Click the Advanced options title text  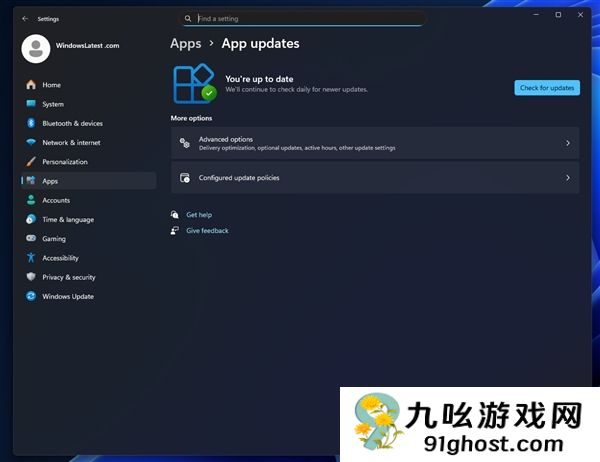pyautogui.click(x=226, y=139)
